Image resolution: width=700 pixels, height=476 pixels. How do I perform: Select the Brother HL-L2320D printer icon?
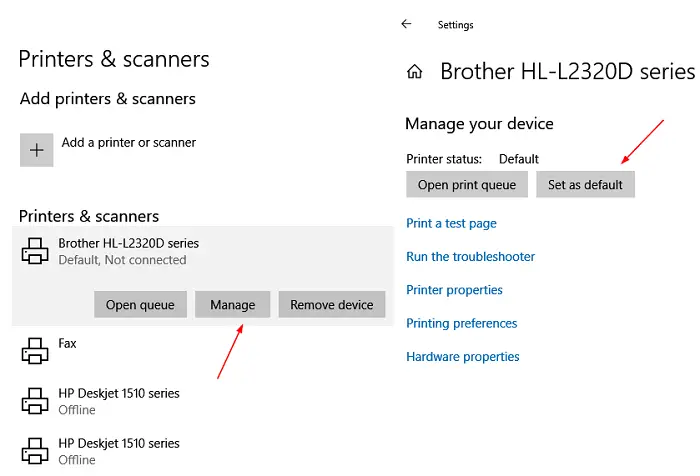[x=35, y=251]
